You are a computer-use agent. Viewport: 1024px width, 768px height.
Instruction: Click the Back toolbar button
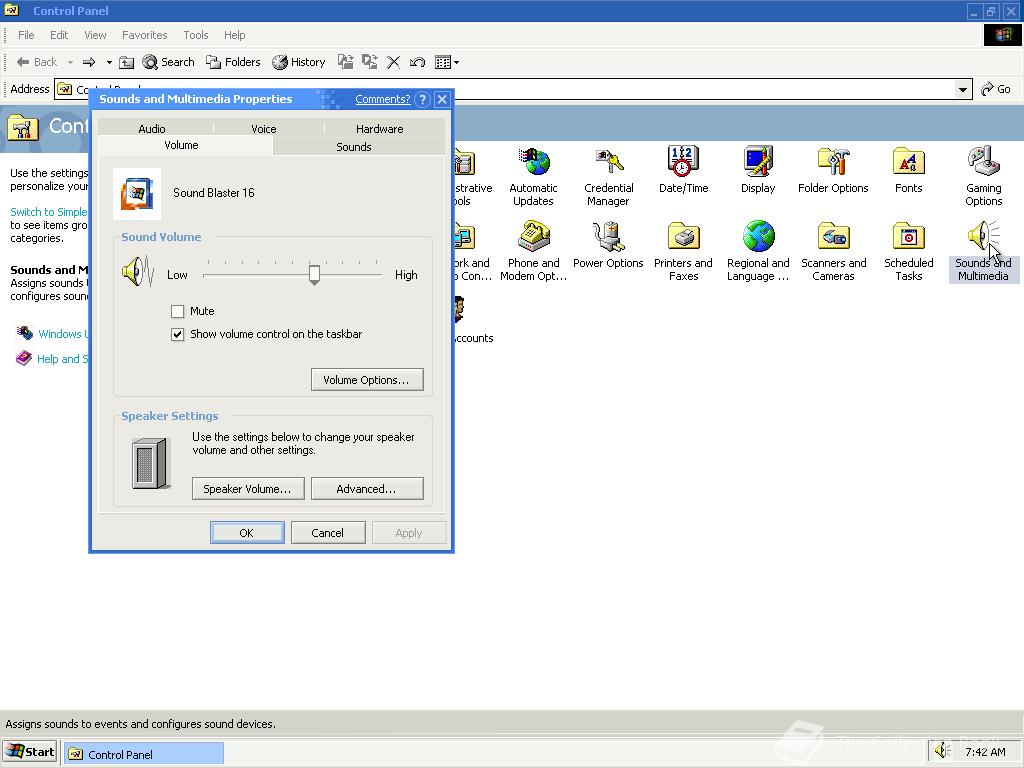coord(37,62)
